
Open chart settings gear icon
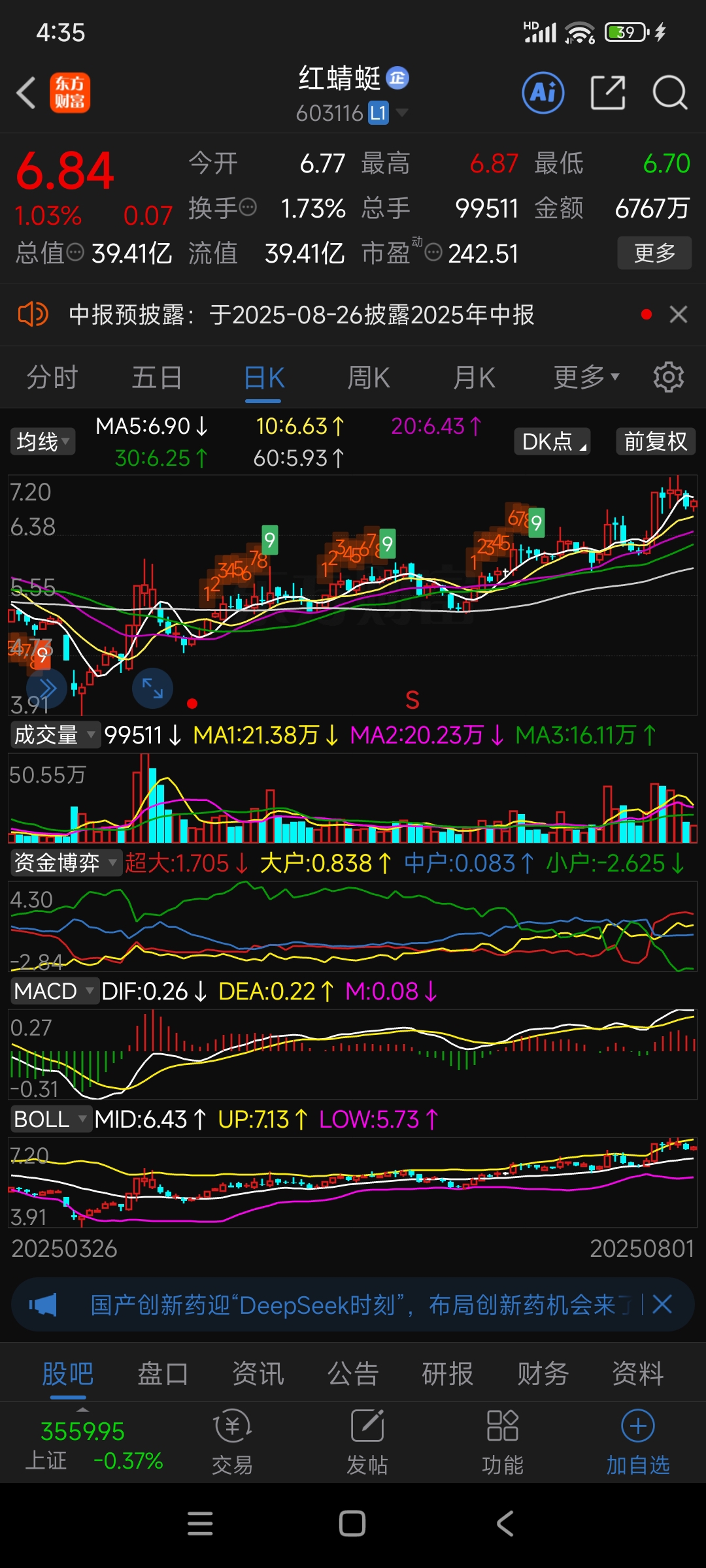tap(669, 377)
